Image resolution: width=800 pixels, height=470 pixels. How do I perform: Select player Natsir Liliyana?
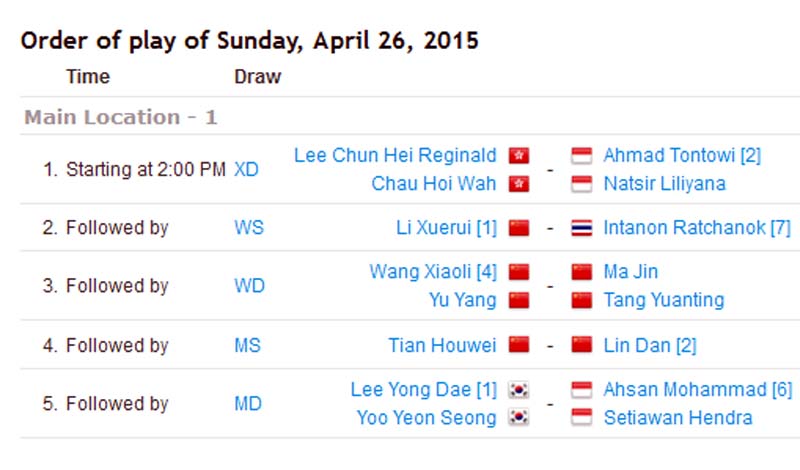[665, 184]
